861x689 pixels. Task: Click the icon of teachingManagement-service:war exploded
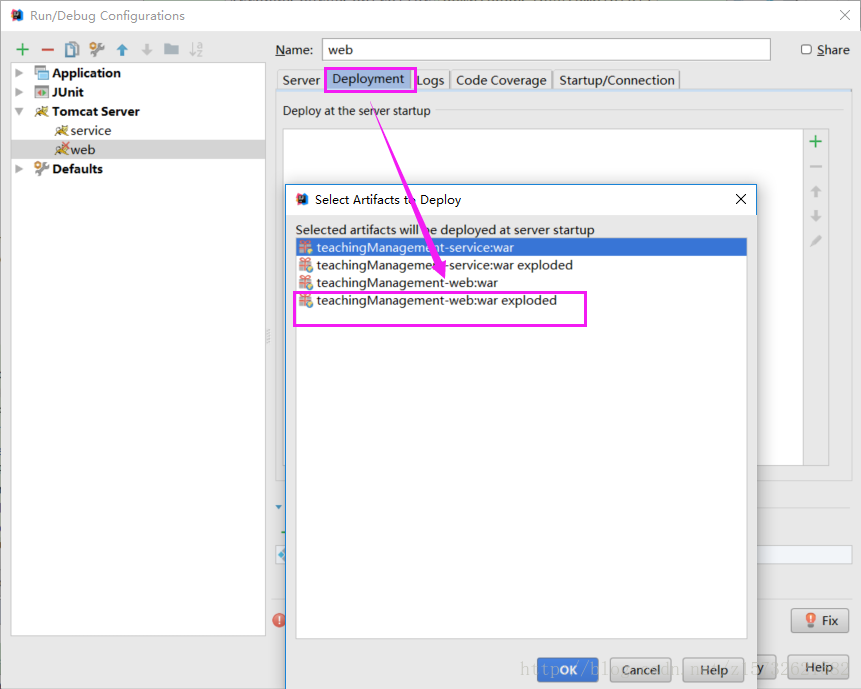(x=306, y=265)
